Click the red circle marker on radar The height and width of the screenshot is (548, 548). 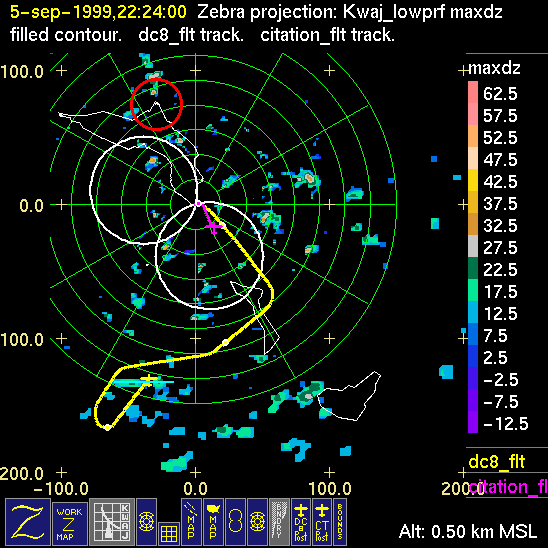point(157,104)
